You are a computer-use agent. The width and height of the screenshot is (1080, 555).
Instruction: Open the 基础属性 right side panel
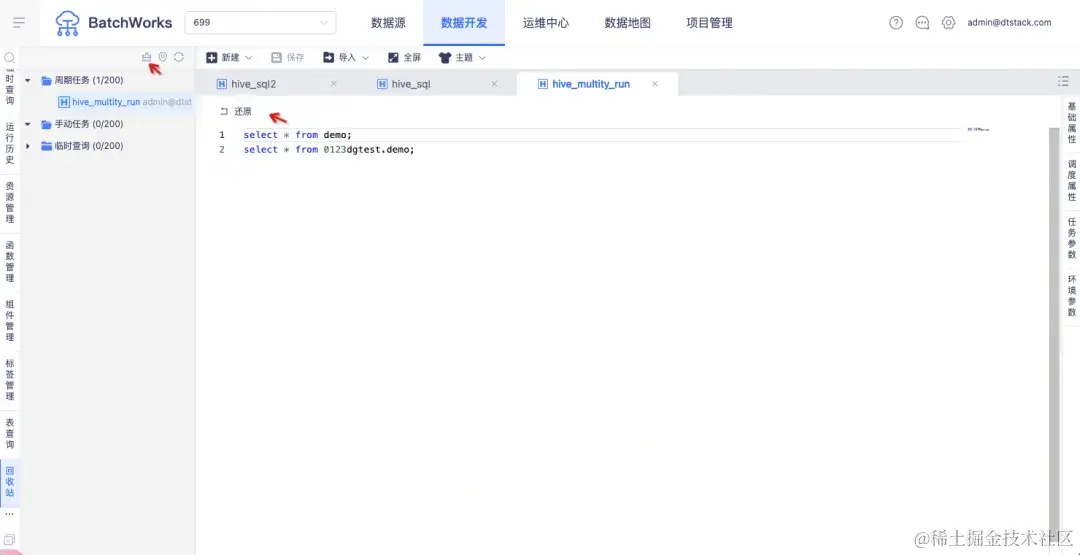pos(1071,123)
